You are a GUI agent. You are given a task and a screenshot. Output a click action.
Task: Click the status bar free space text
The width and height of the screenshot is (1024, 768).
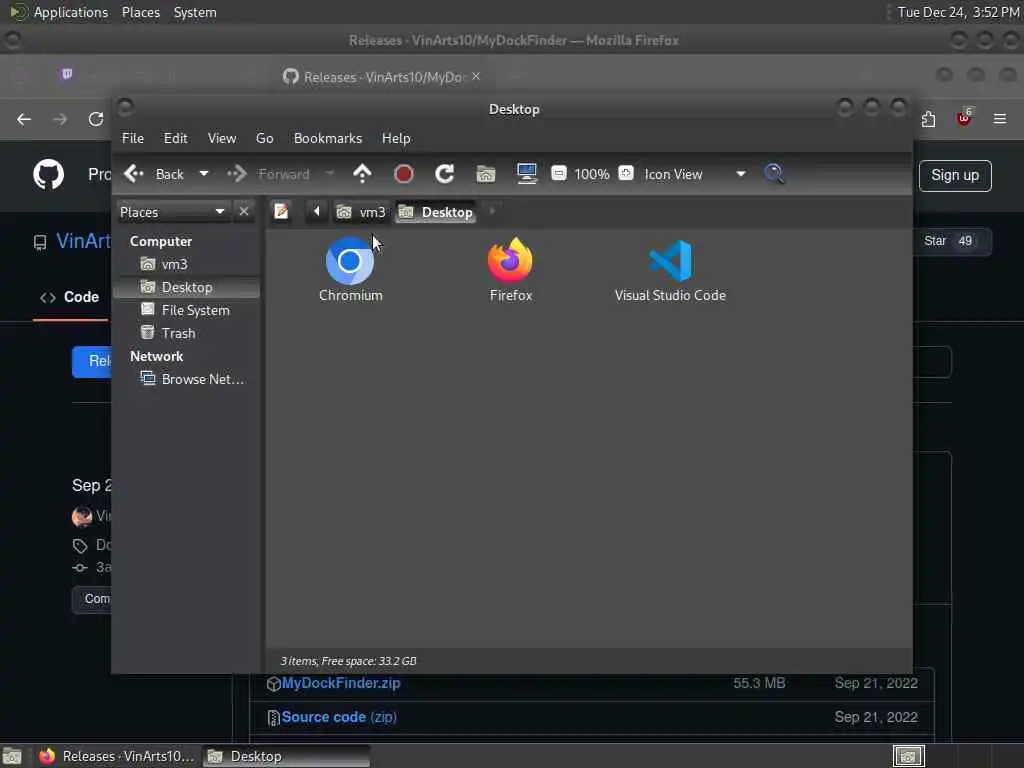pyautogui.click(x=348, y=661)
